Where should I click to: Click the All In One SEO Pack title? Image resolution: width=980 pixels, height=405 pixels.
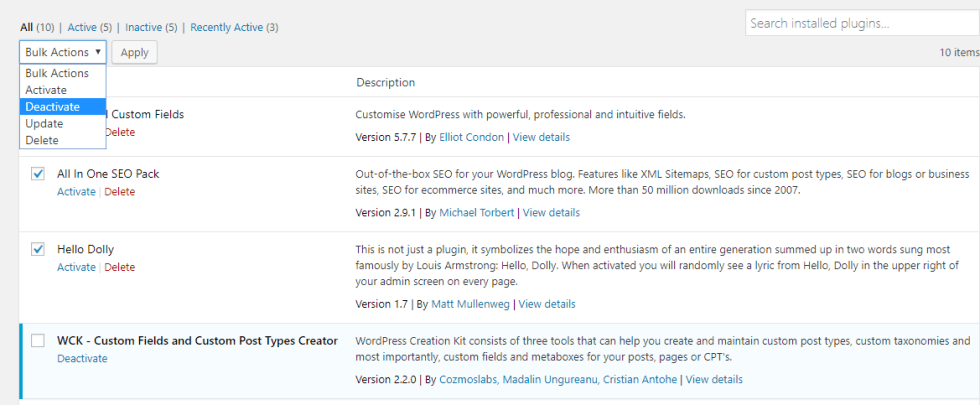[x=108, y=174]
